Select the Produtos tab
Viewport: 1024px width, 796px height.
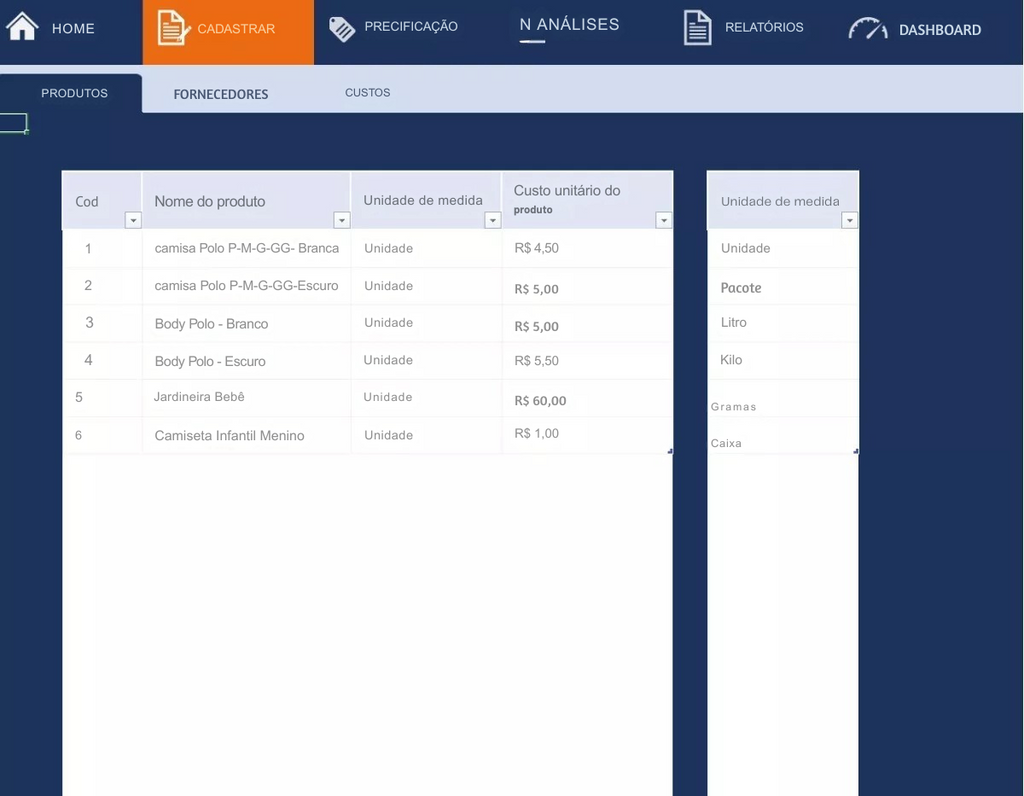point(74,93)
